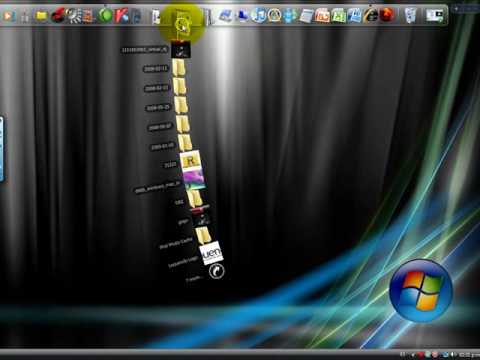Screen dimensions: 480x360
Task: Open the blue laptop icon in the dock
Action: click(x=226, y=16)
